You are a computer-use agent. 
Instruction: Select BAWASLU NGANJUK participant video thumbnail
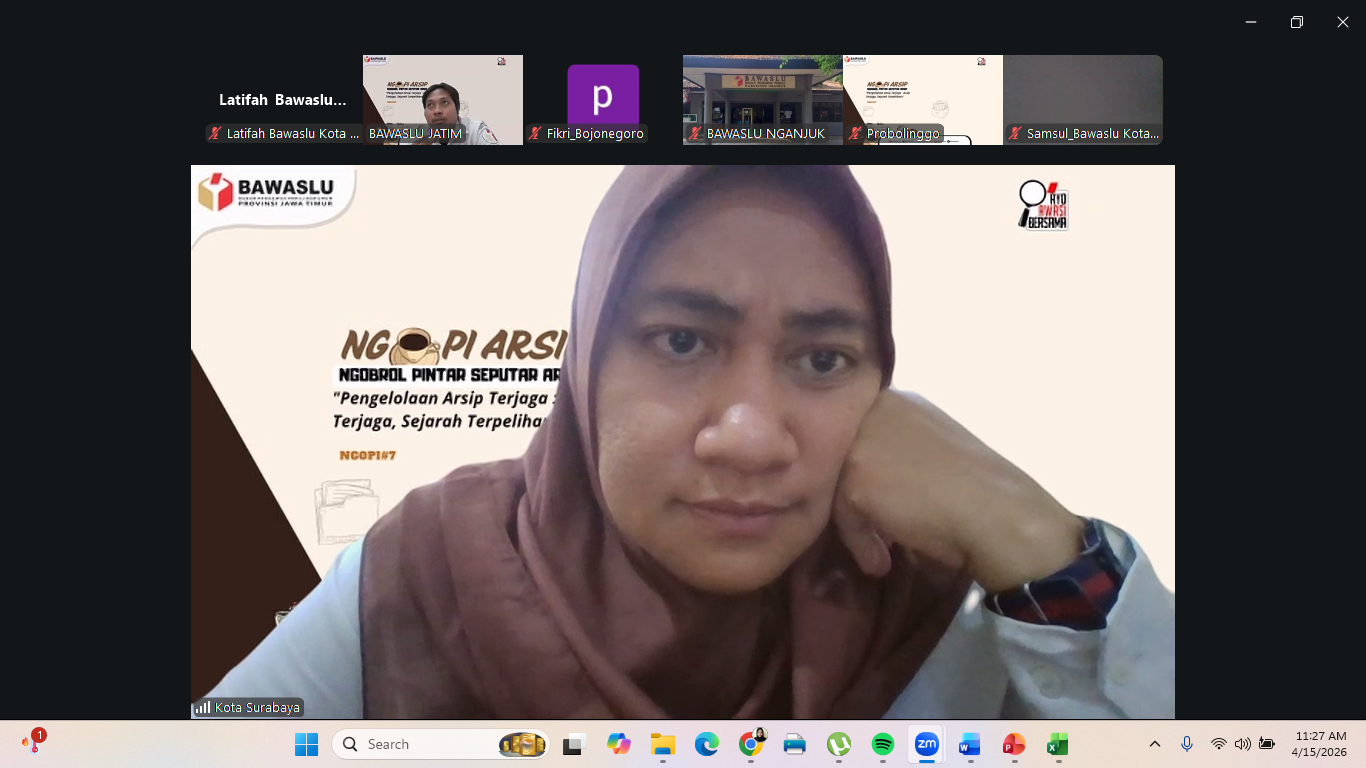click(x=762, y=100)
